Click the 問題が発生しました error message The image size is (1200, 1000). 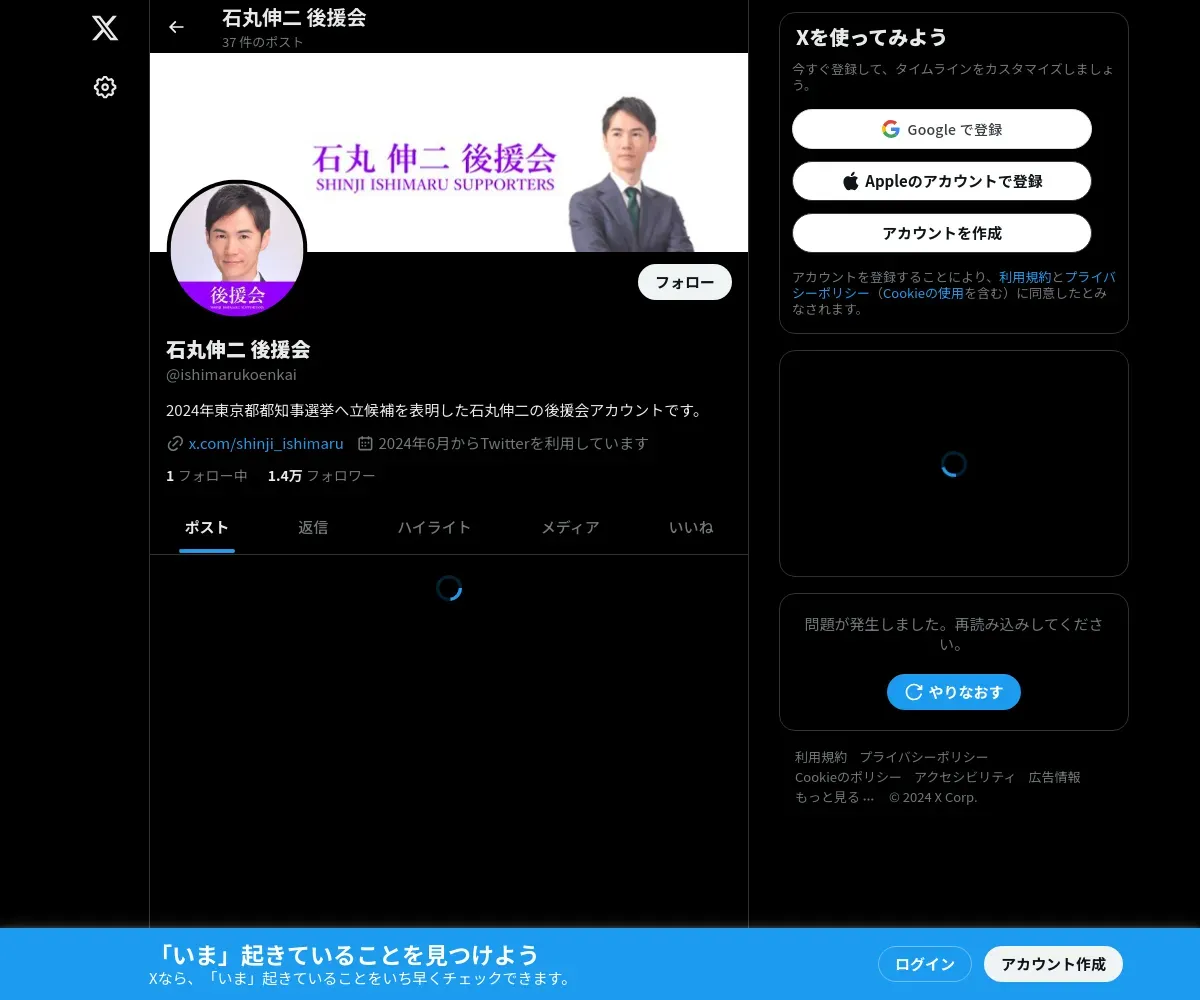[954, 634]
